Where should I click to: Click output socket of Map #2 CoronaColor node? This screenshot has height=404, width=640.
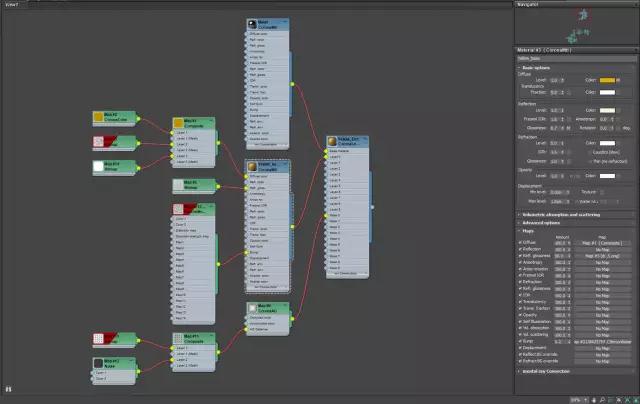(138, 119)
